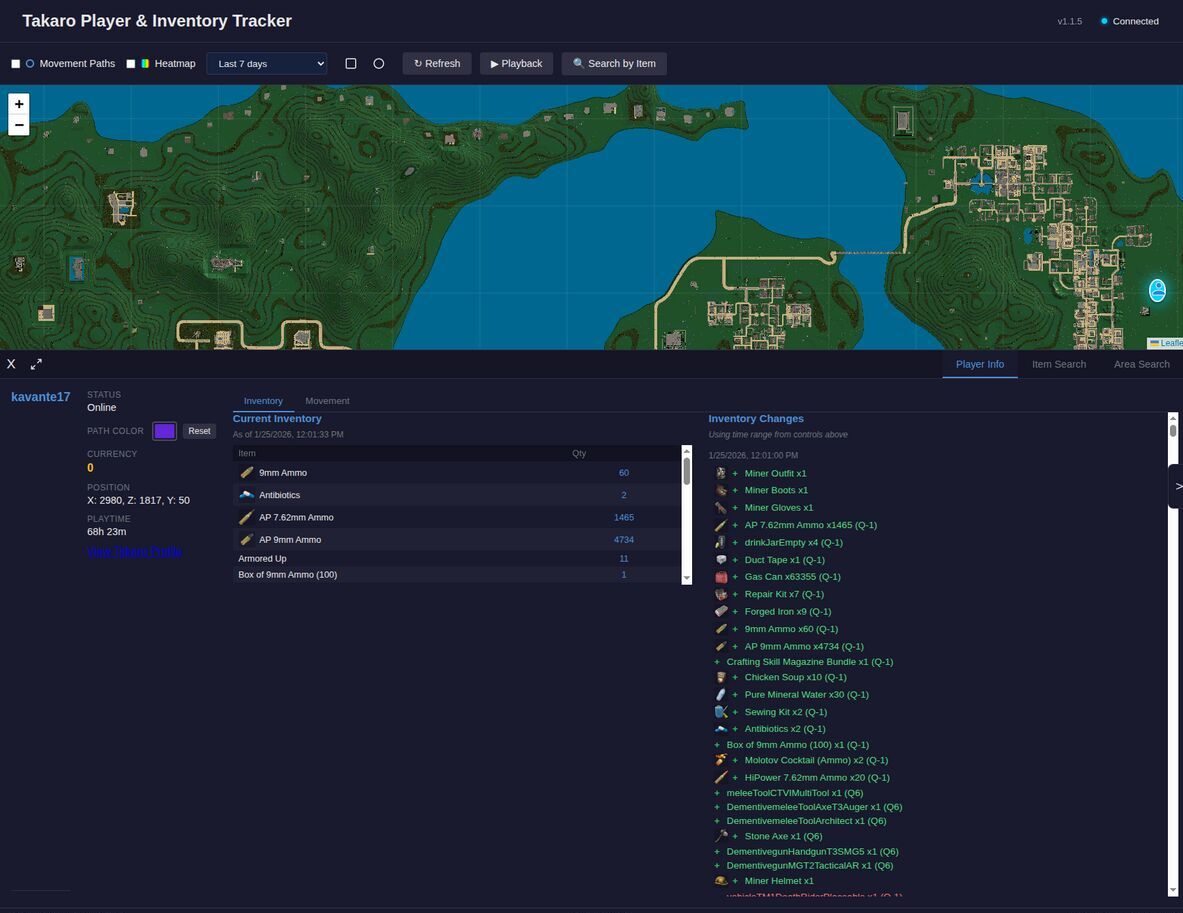This screenshot has height=913, width=1183.
Task: Click the Miner Outfit icon in Inventory Changes
Action: 721,472
